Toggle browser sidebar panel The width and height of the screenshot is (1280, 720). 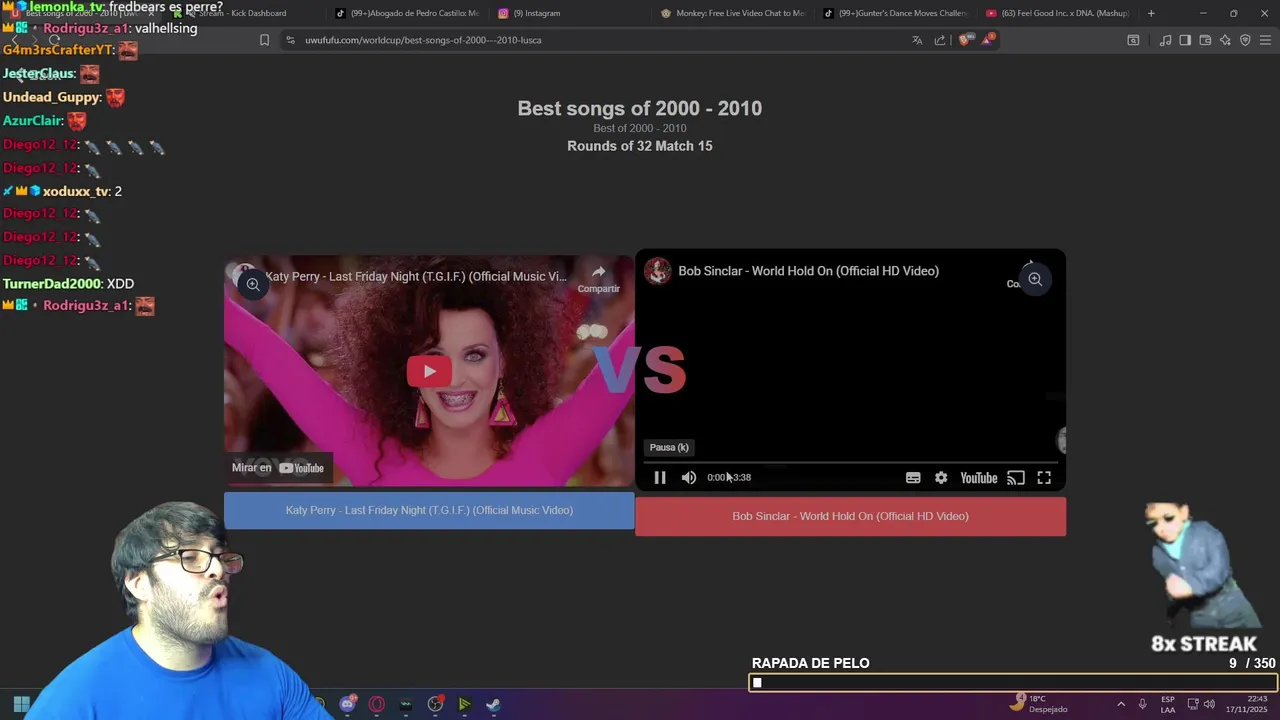pyautogui.click(x=1185, y=40)
